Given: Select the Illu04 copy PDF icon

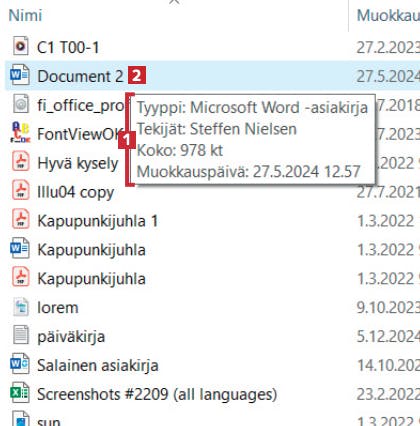Looking at the screenshot, I should 21,191.
